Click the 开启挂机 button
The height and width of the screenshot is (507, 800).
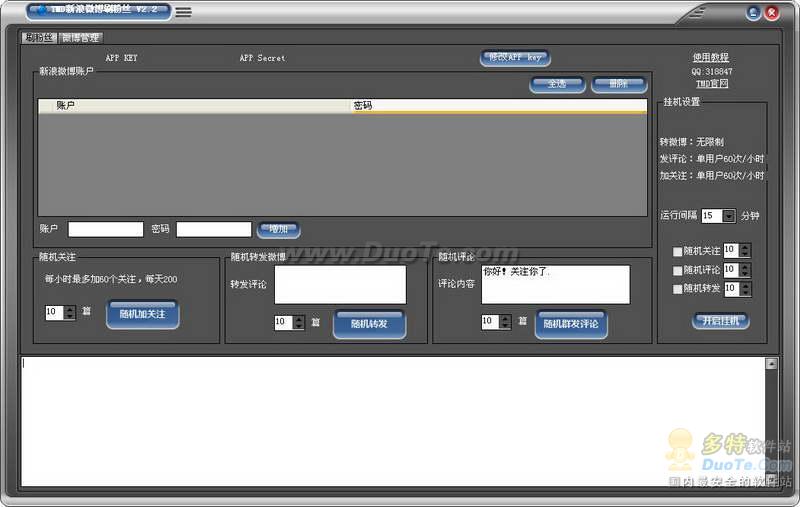point(720,321)
